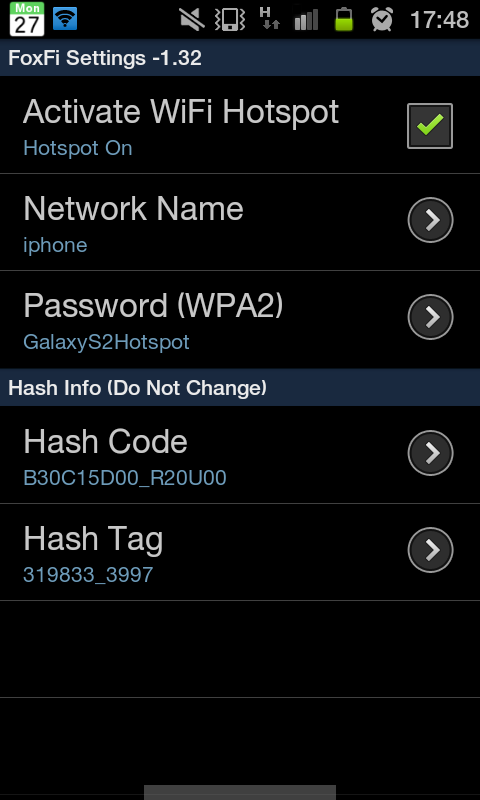Select the Password (WPA2) setting row
Screen dimensions: 480x800
(x=240, y=319)
